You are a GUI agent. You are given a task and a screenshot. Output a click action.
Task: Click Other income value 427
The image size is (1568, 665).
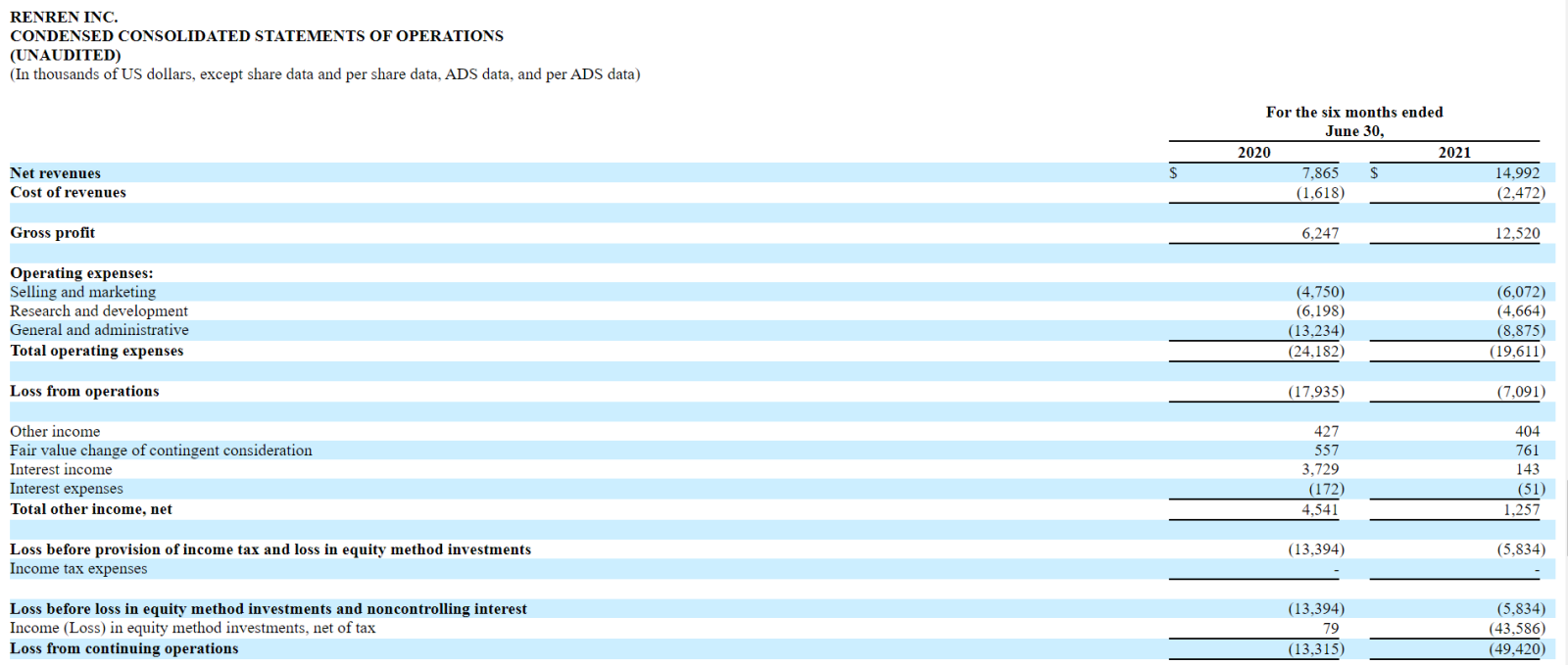tap(1326, 432)
